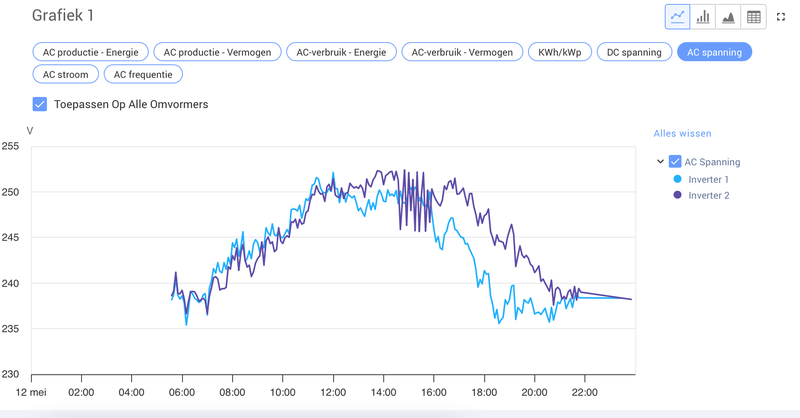The height and width of the screenshot is (418, 800).
Task: Click the 'Alles wissen' link
Action: coord(682,132)
